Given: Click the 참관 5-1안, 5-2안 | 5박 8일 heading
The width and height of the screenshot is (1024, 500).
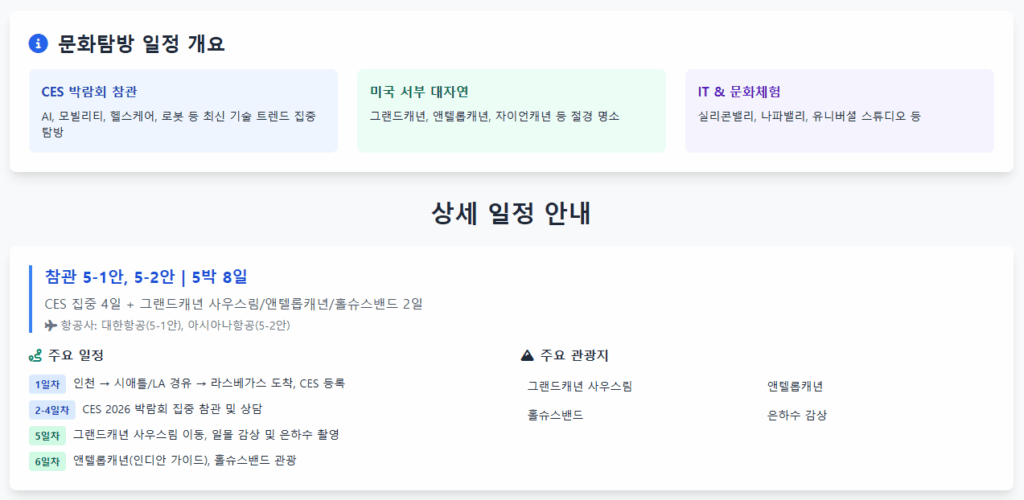Looking at the screenshot, I should [x=146, y=277].
